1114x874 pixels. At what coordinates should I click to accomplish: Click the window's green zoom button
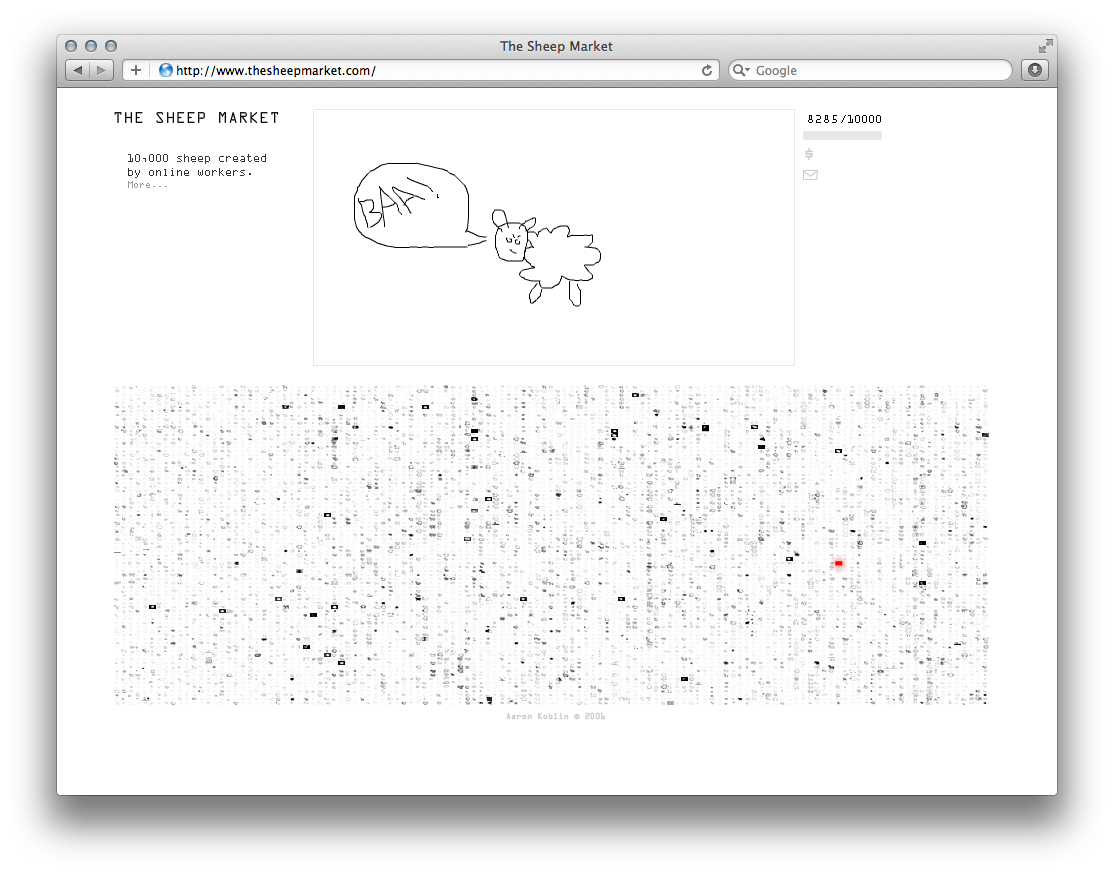point(111,46)
